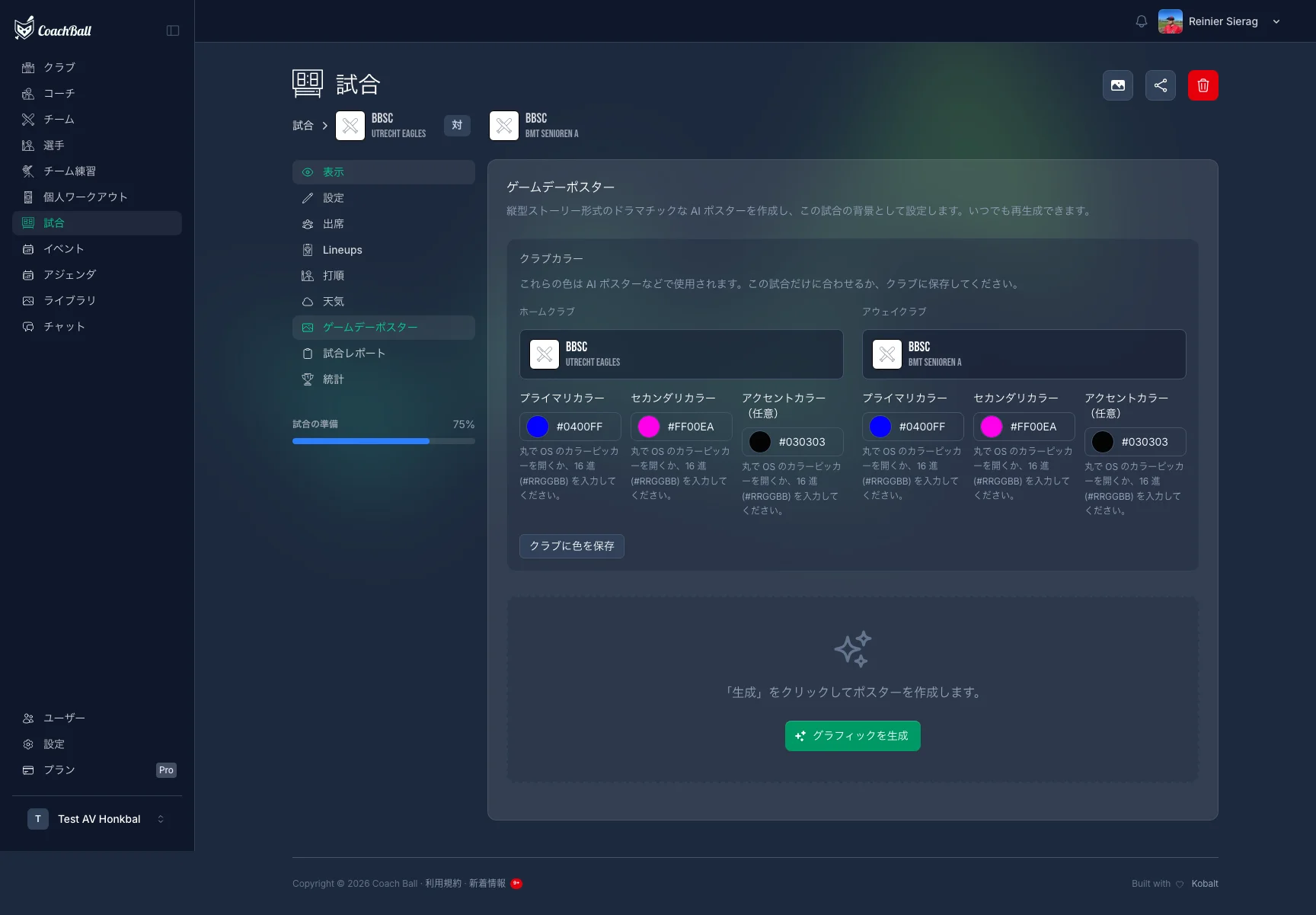Edit away primary hex field #0400FF
The image size is (1316, 915).
tap(927, 427)
